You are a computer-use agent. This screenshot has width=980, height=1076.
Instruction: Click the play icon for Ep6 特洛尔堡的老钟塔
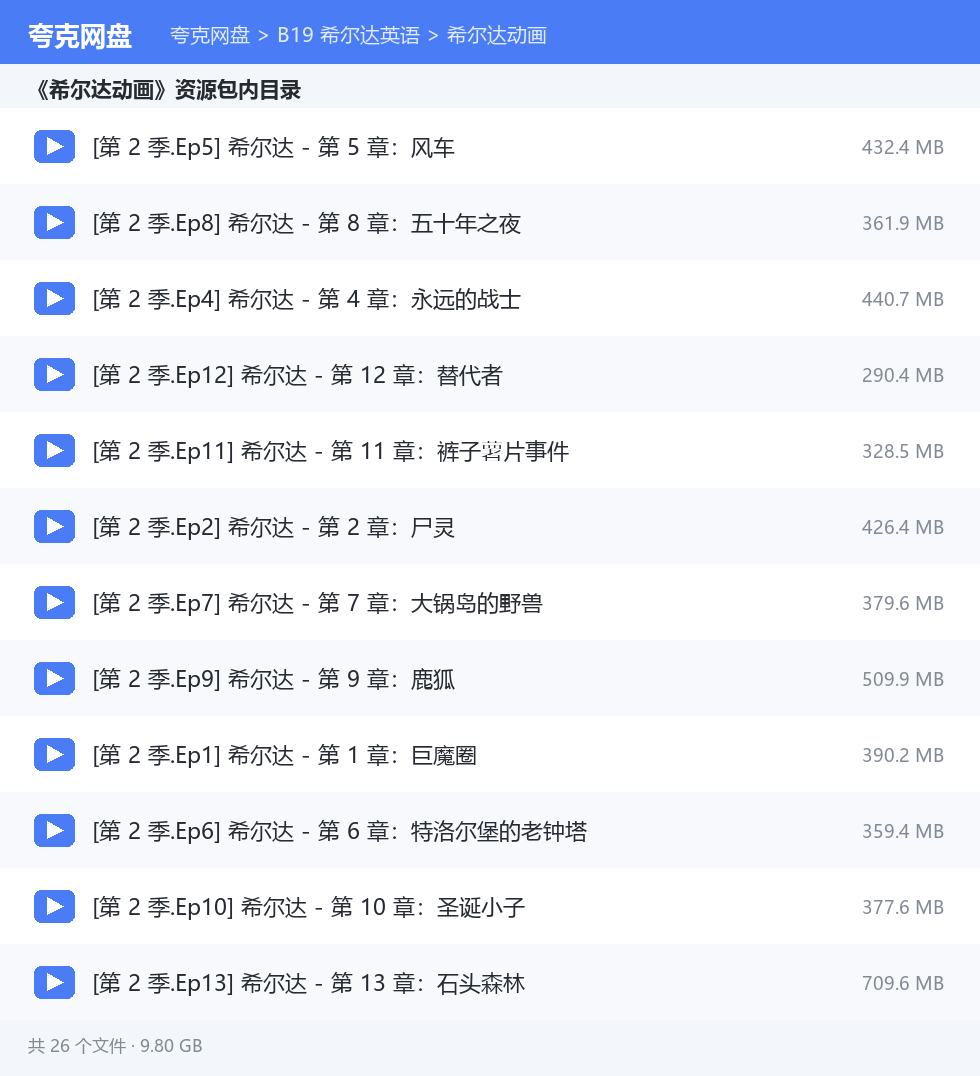[54, 830]
